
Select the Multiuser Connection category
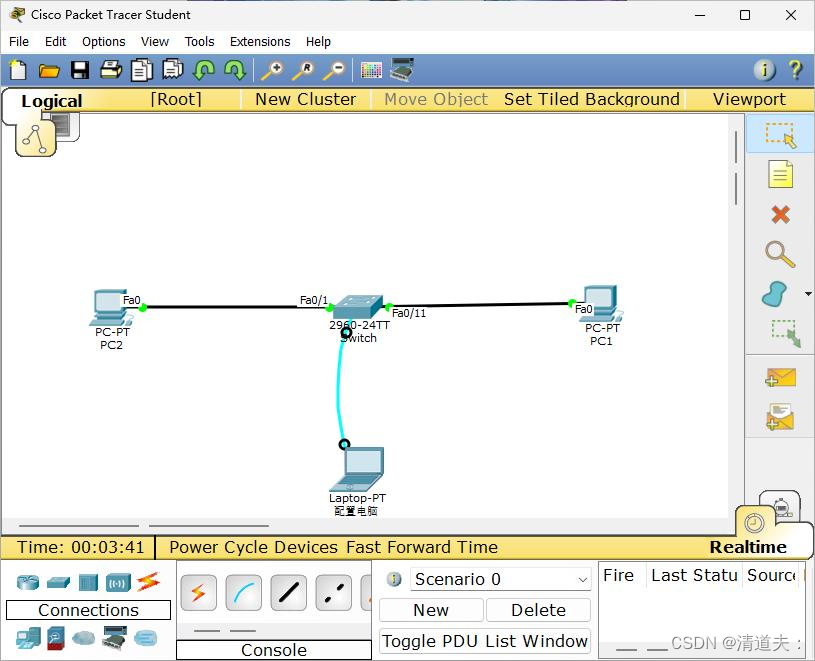point(146,638)
